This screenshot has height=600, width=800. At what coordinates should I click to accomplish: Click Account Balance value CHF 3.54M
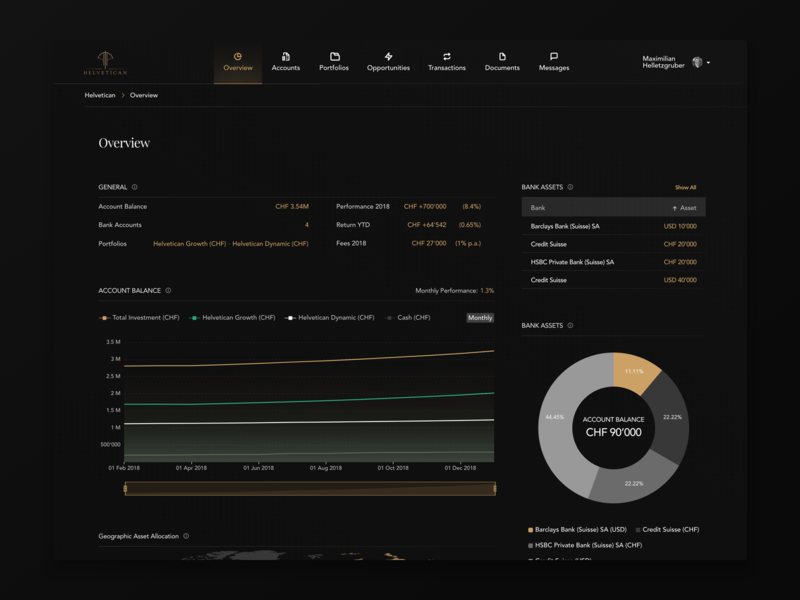[292, 207]
